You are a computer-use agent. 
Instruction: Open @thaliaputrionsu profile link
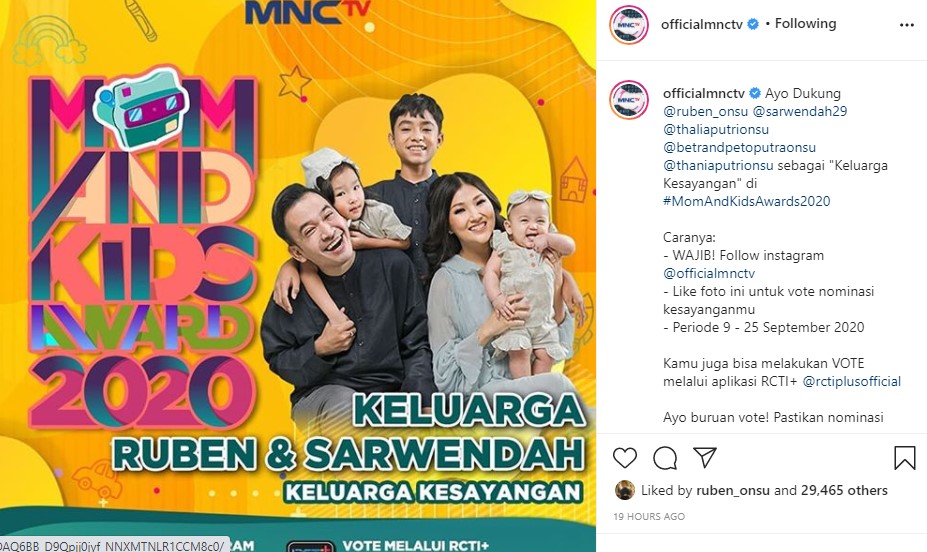point(716,129)
